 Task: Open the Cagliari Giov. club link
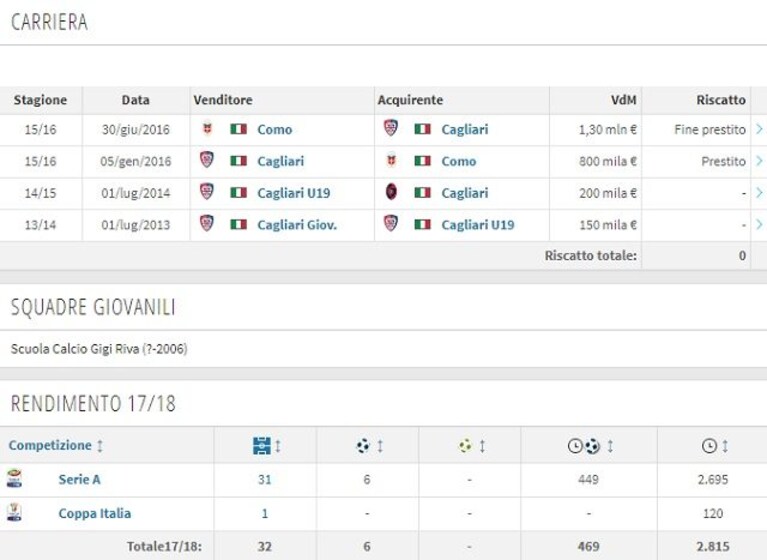[297, 225]
